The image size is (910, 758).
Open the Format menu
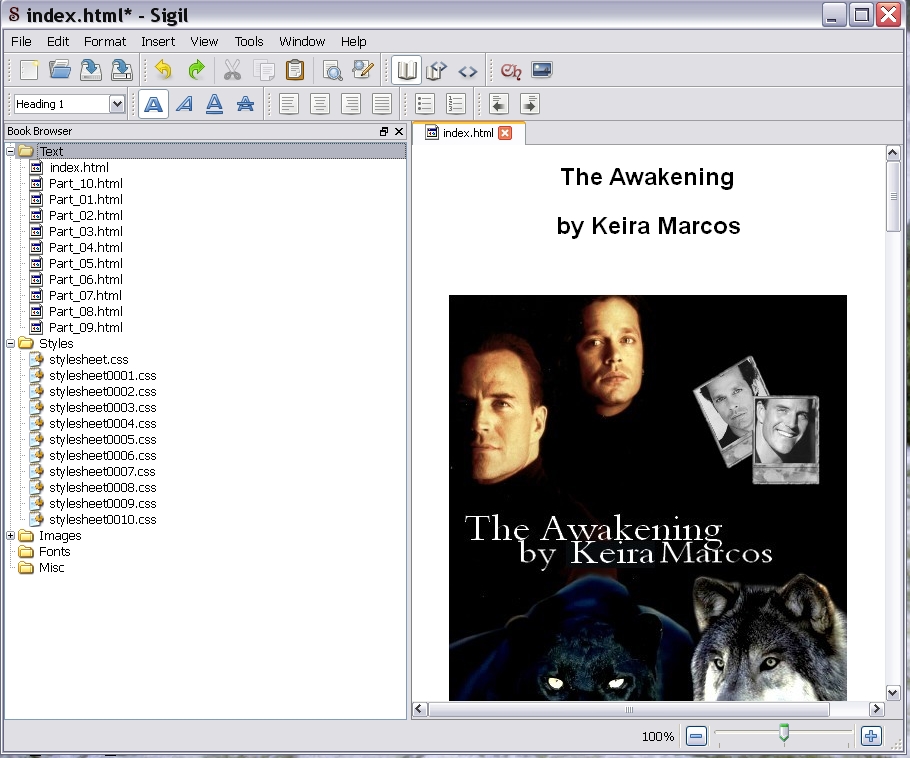[105, 42]
